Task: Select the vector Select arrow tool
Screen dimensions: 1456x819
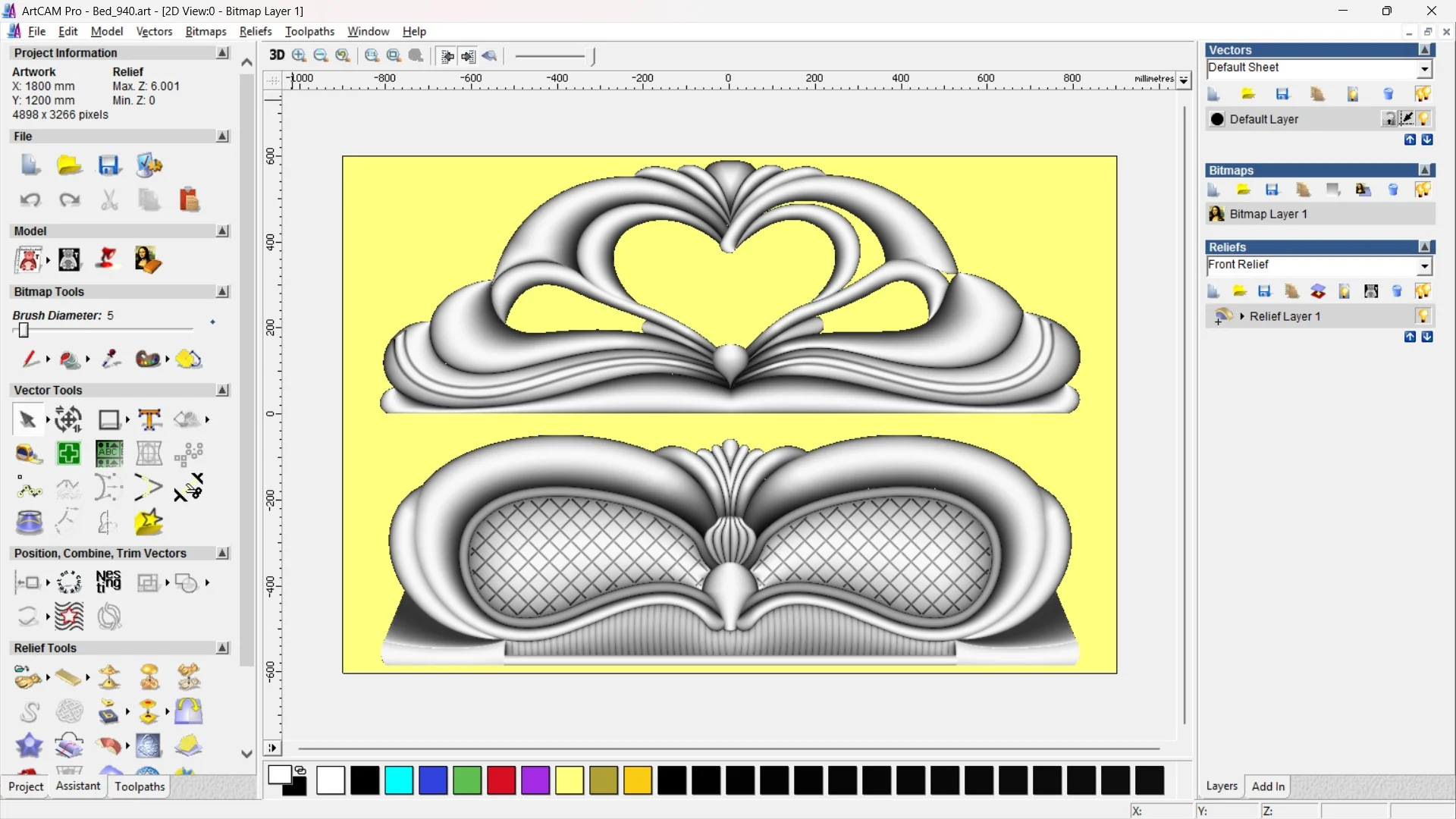Action: click(x=27, y=419)
